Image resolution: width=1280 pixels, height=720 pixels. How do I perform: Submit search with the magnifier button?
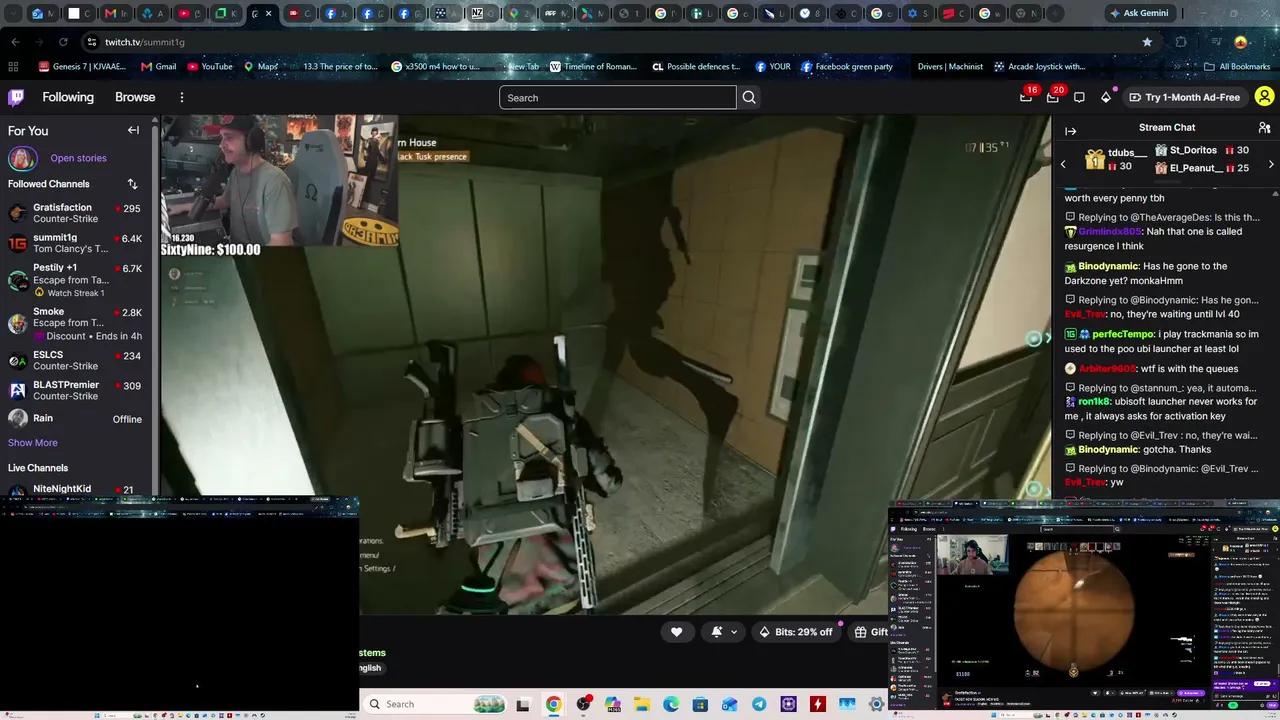pyautogui.click(x=749, y=97)
